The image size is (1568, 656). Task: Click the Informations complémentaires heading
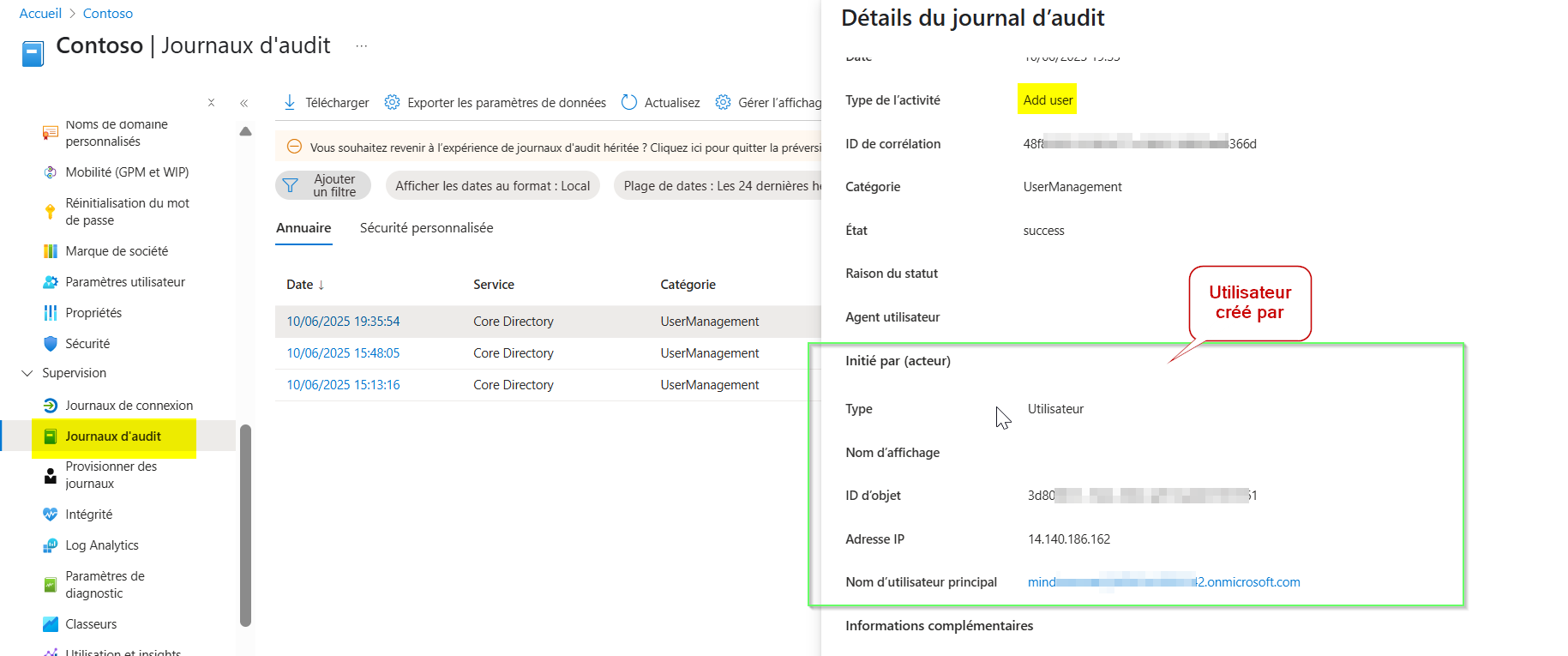(940, 626)
